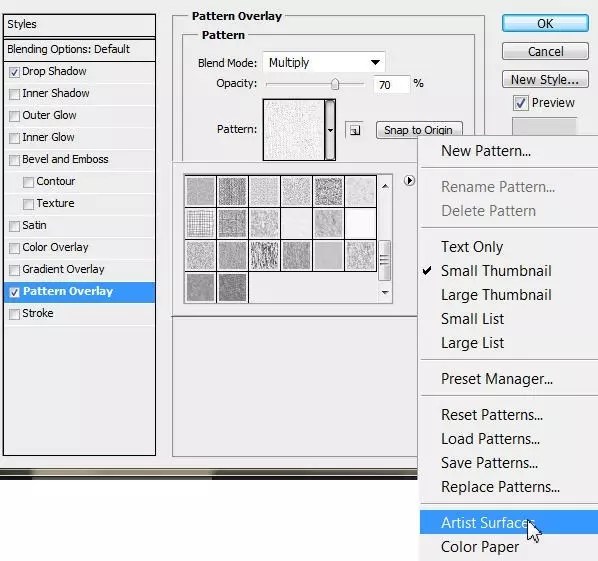The image size is (598, 561).
Task: Enable the Inner Shadow checkbox
Action: [x=14, y=94]
